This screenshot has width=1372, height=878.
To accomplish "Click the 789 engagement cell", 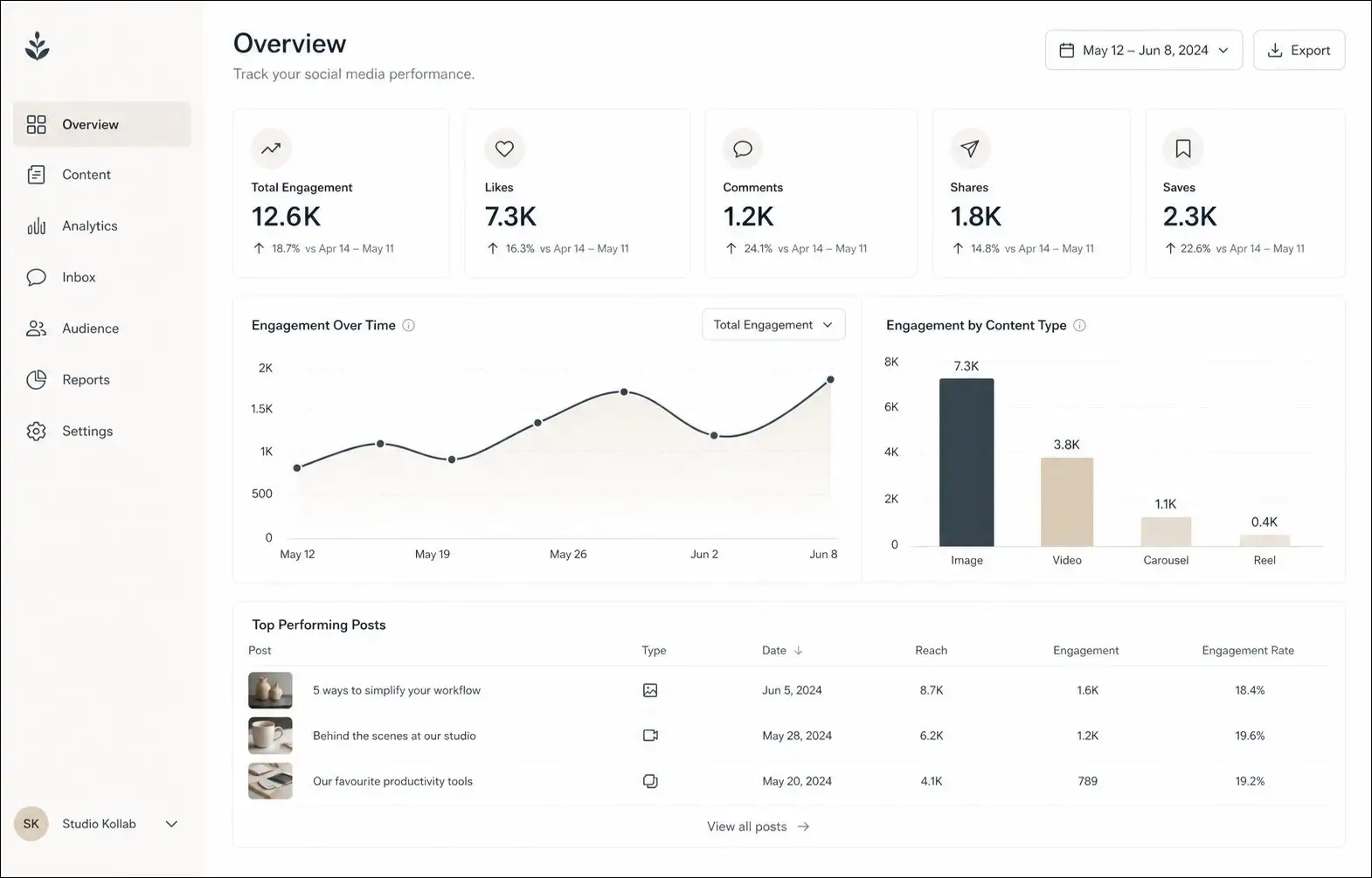I will (x=1088, y=781).
